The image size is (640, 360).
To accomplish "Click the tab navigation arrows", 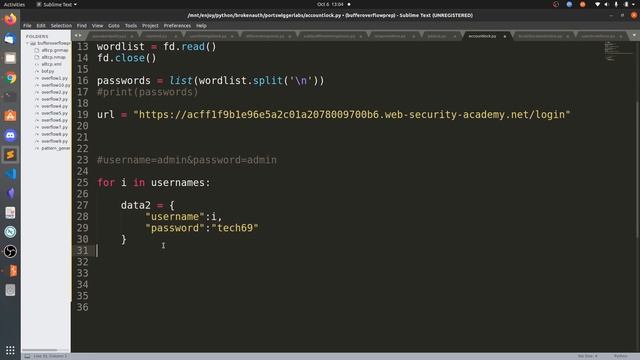I will [78, 36].
